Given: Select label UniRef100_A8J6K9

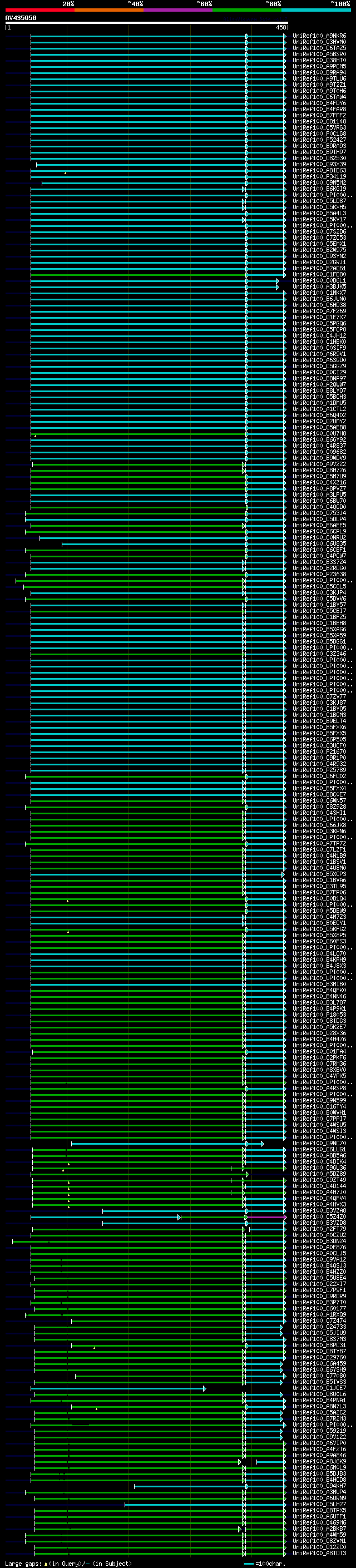Looking at the screenshot, I should tap(319, 1461).
